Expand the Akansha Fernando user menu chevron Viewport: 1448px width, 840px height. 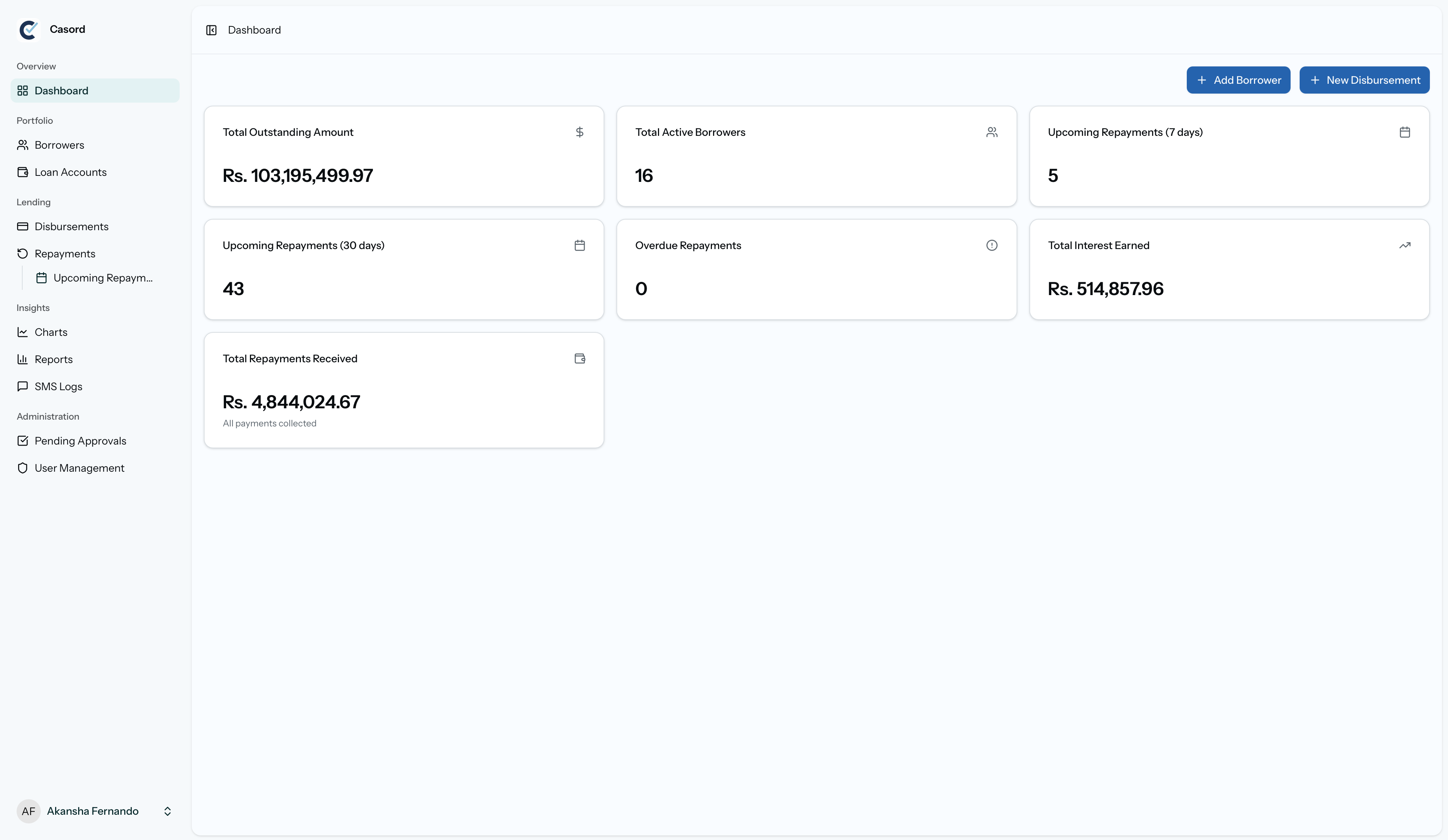pos(167,811)
